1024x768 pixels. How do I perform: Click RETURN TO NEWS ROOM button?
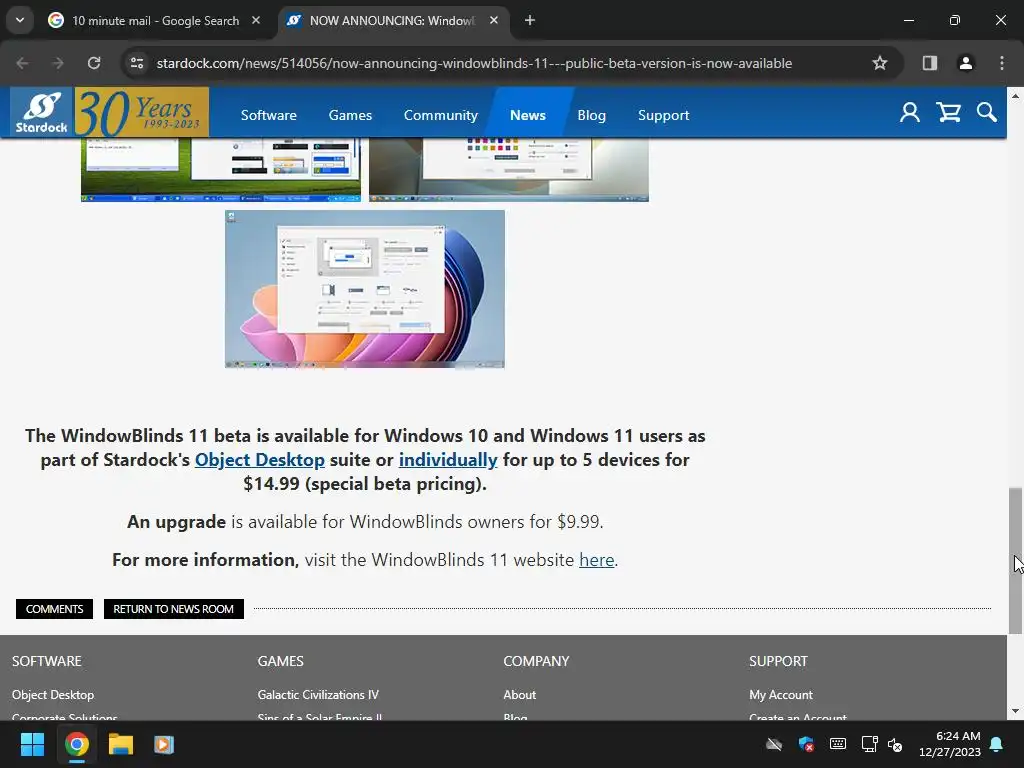click(x=174, y=609)
